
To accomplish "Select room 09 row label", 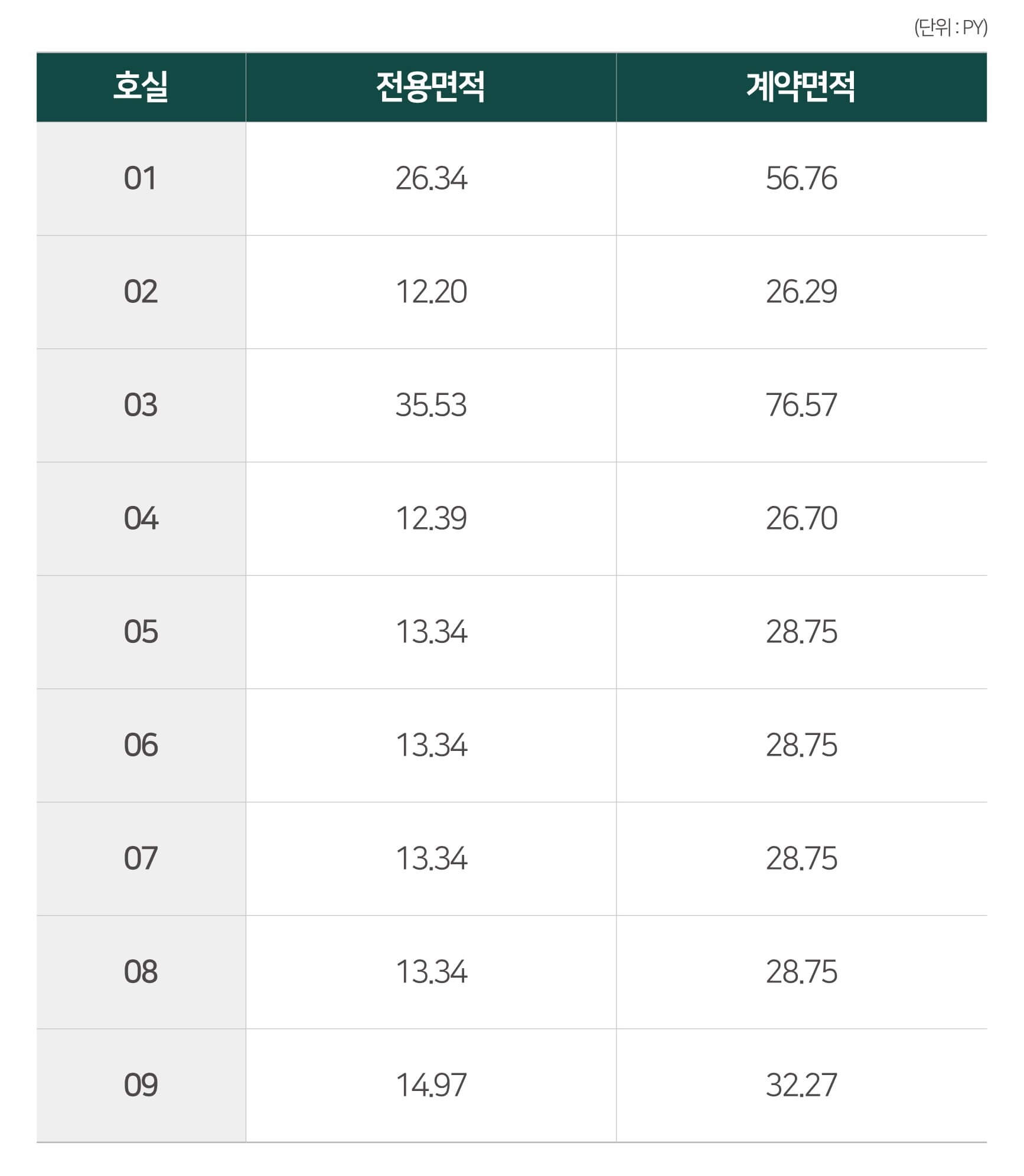I will [141, 1085].
